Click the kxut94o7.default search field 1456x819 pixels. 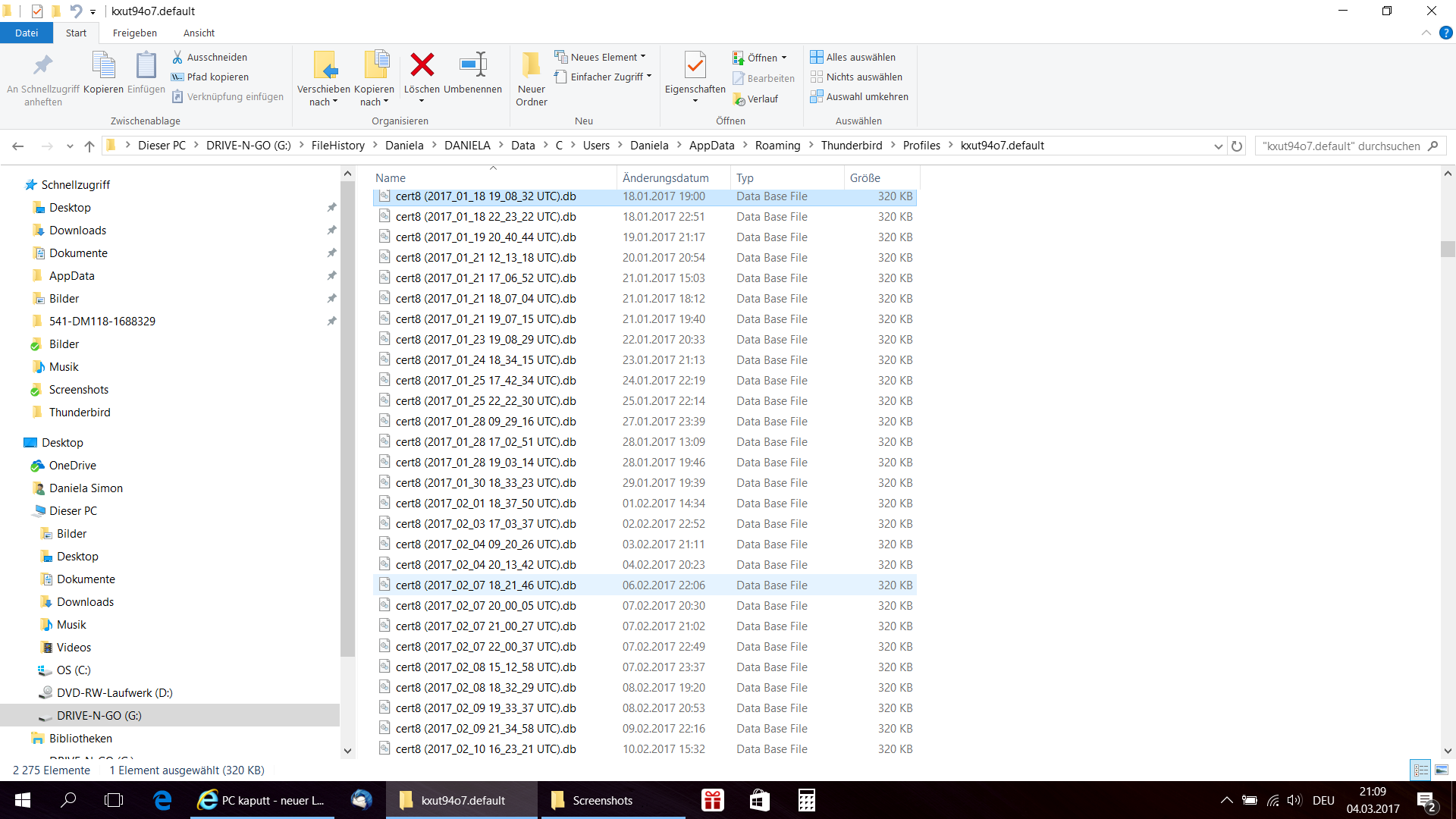point(1341,146)
